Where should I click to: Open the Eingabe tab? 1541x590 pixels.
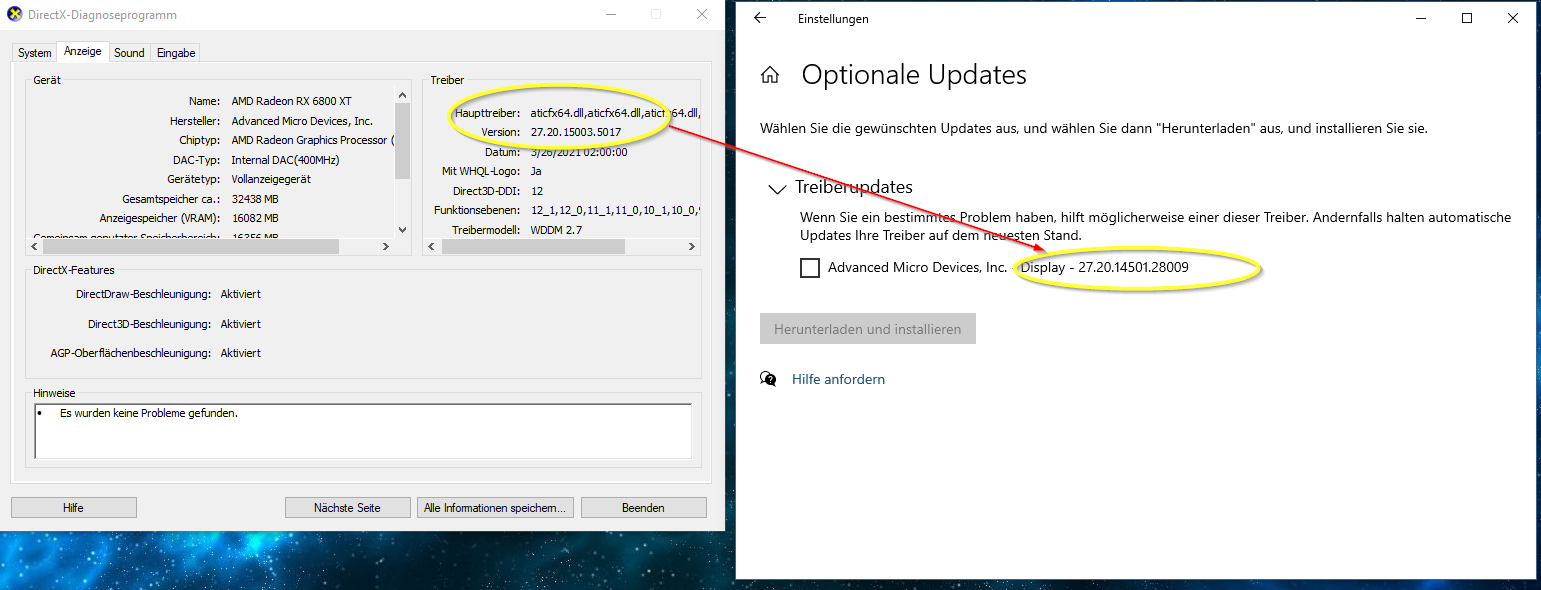[176, 53]
